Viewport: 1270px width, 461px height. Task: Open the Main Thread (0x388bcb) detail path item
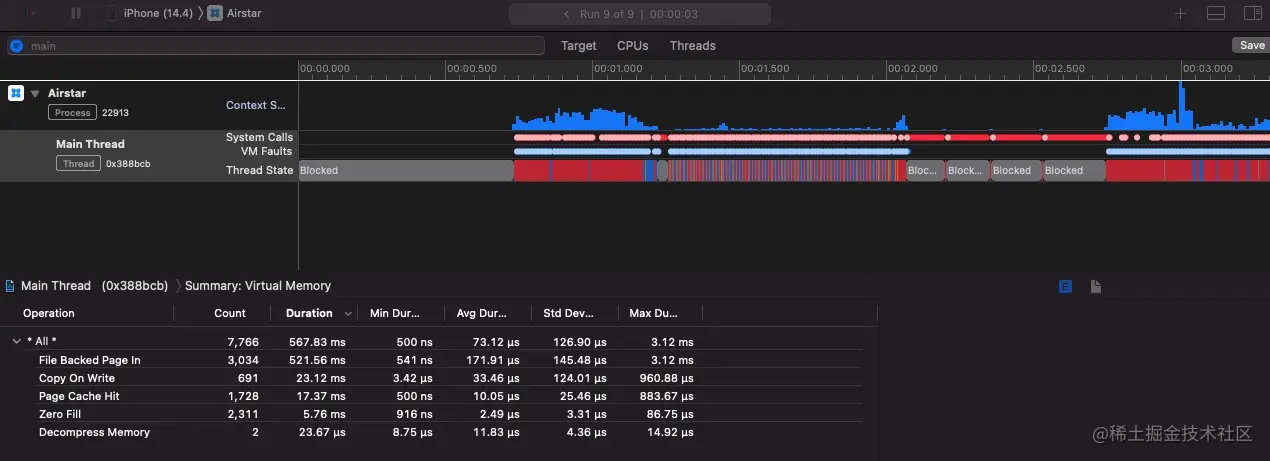(94, 286)
